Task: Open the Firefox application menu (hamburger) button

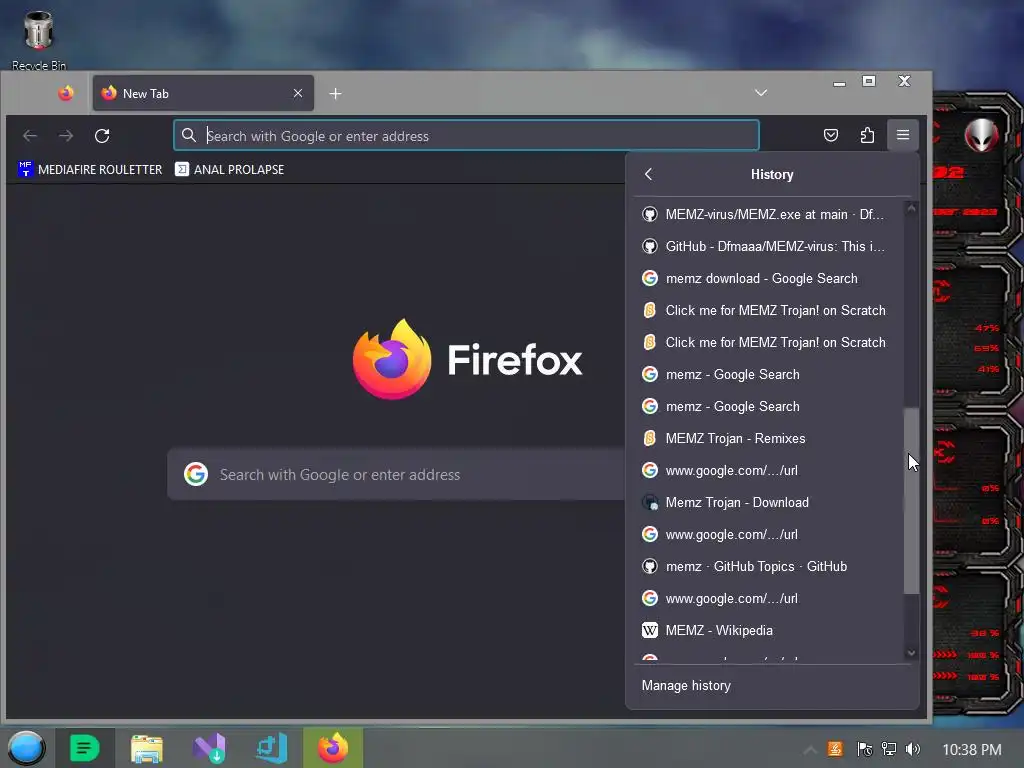Action: (903, 135)
